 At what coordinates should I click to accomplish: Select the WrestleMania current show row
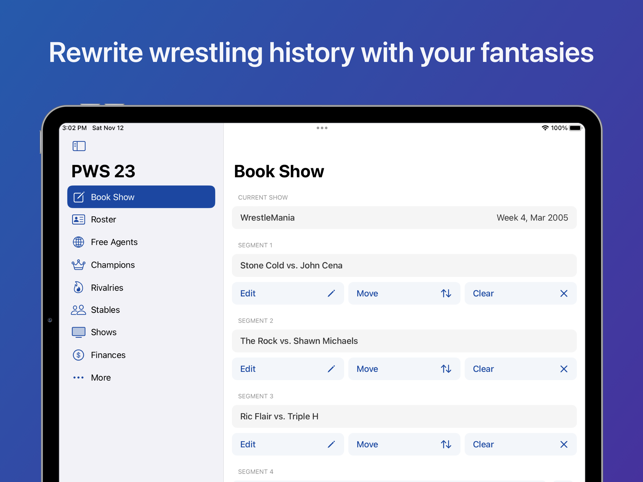pos(404,217)
